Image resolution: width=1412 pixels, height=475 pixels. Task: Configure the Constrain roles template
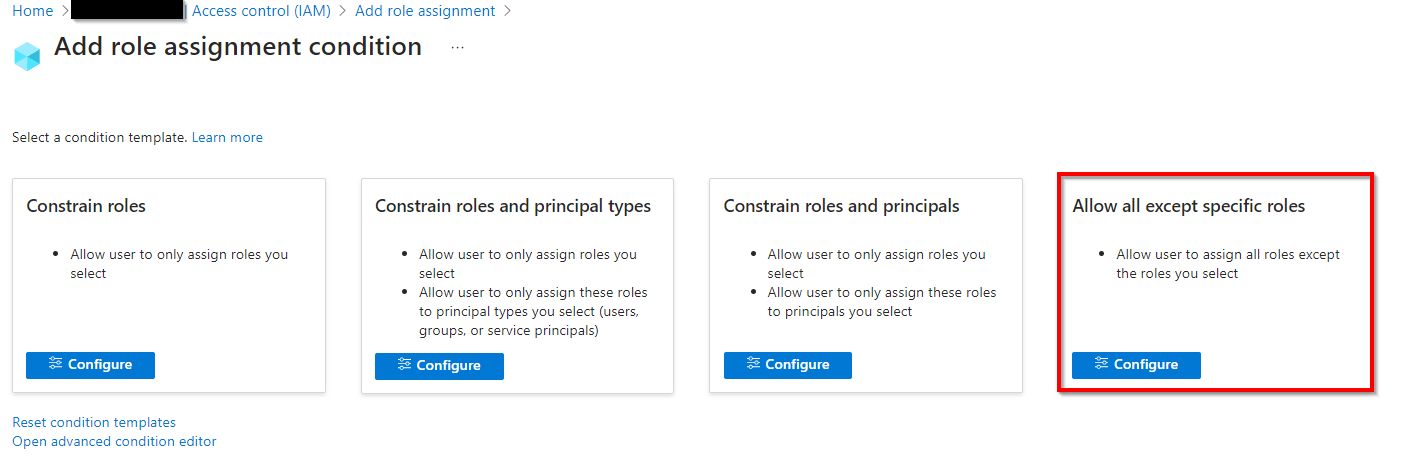click(90, 365)
